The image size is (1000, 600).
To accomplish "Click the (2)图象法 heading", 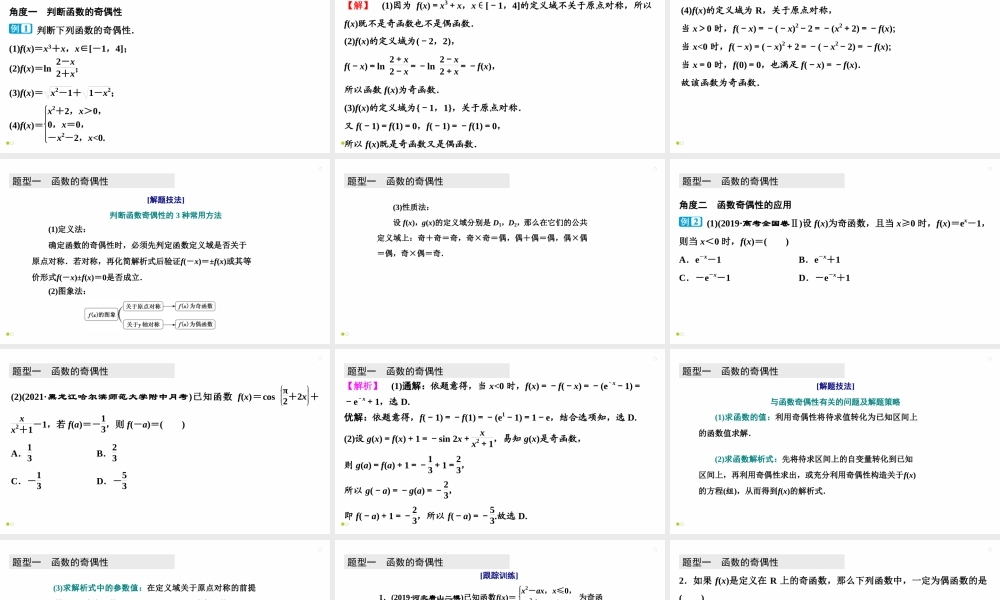I will pyautogui.click(x=67, y=291).
